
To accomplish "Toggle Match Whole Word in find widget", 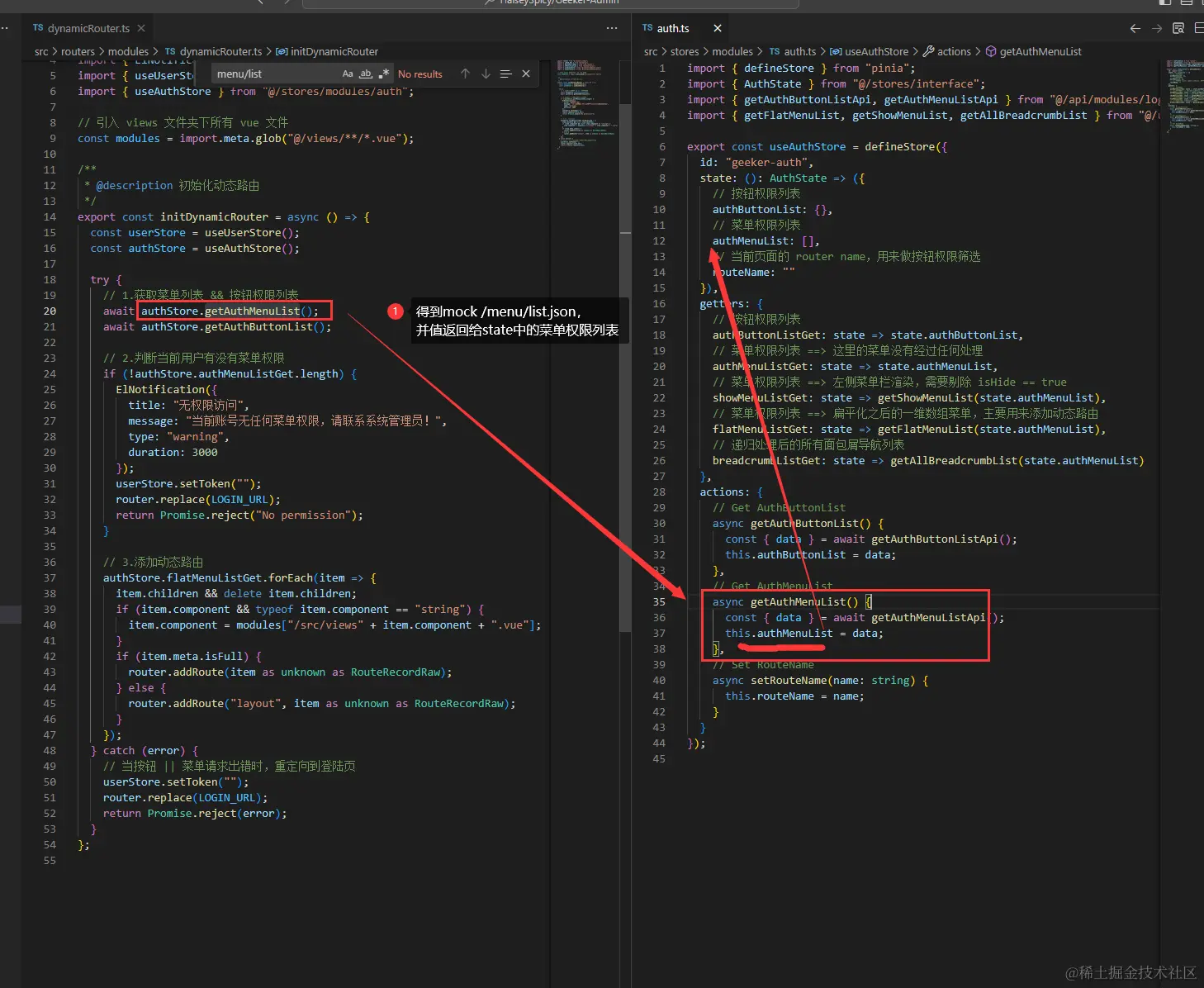I will pos(366,74).
